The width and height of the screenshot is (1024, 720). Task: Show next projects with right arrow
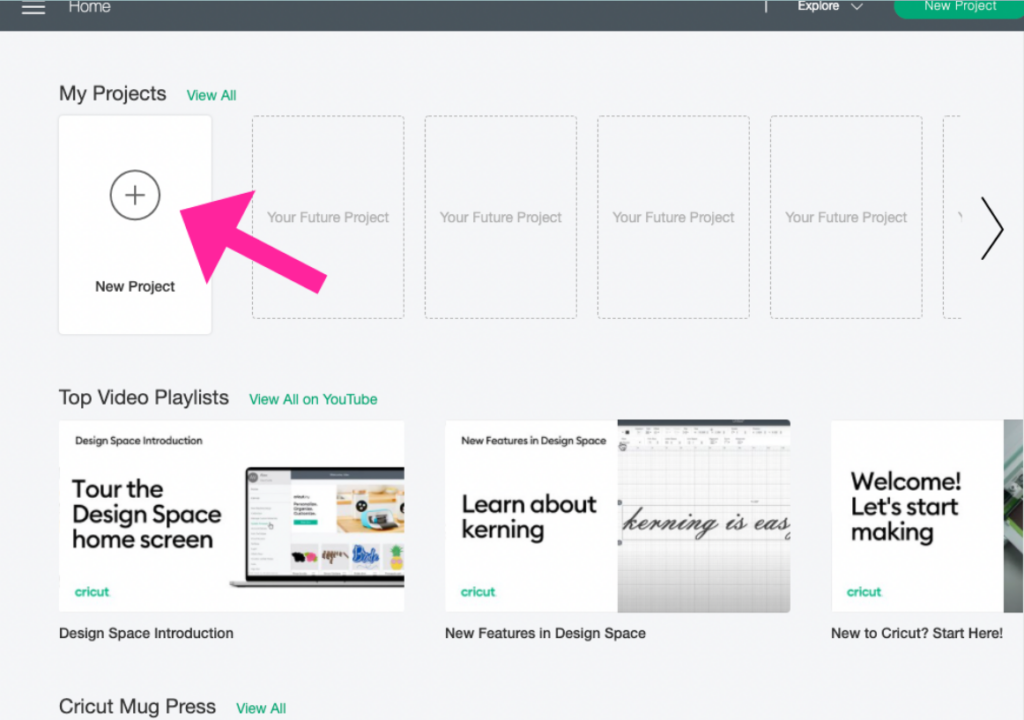(991, 229)
